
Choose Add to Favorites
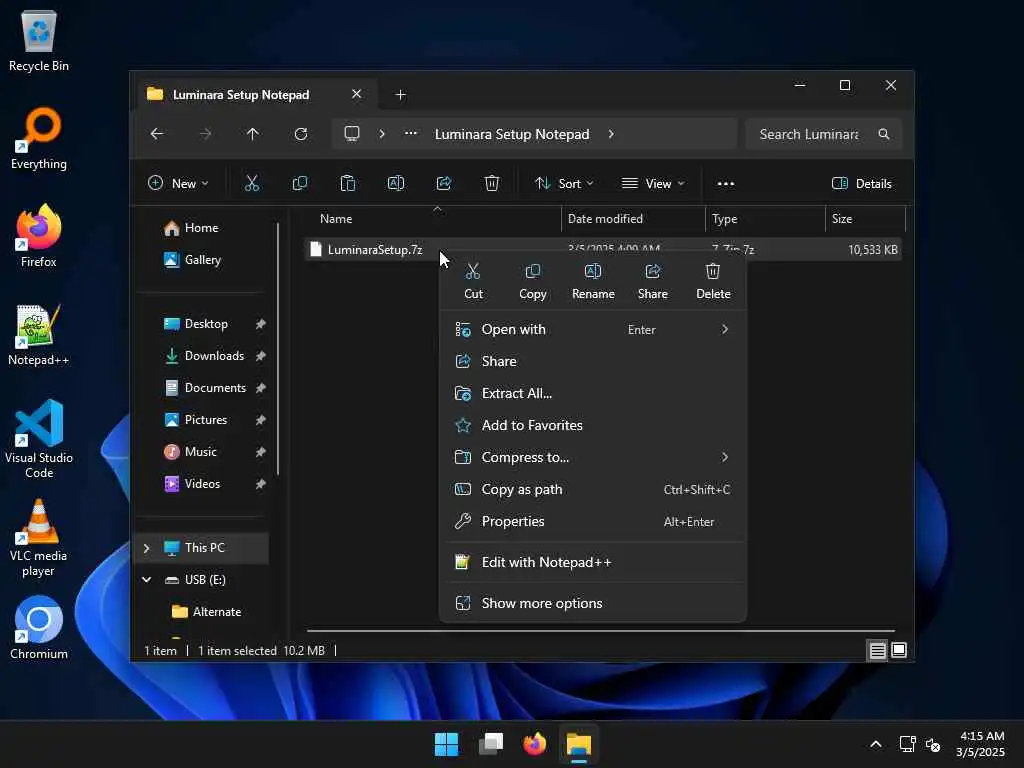593,425
